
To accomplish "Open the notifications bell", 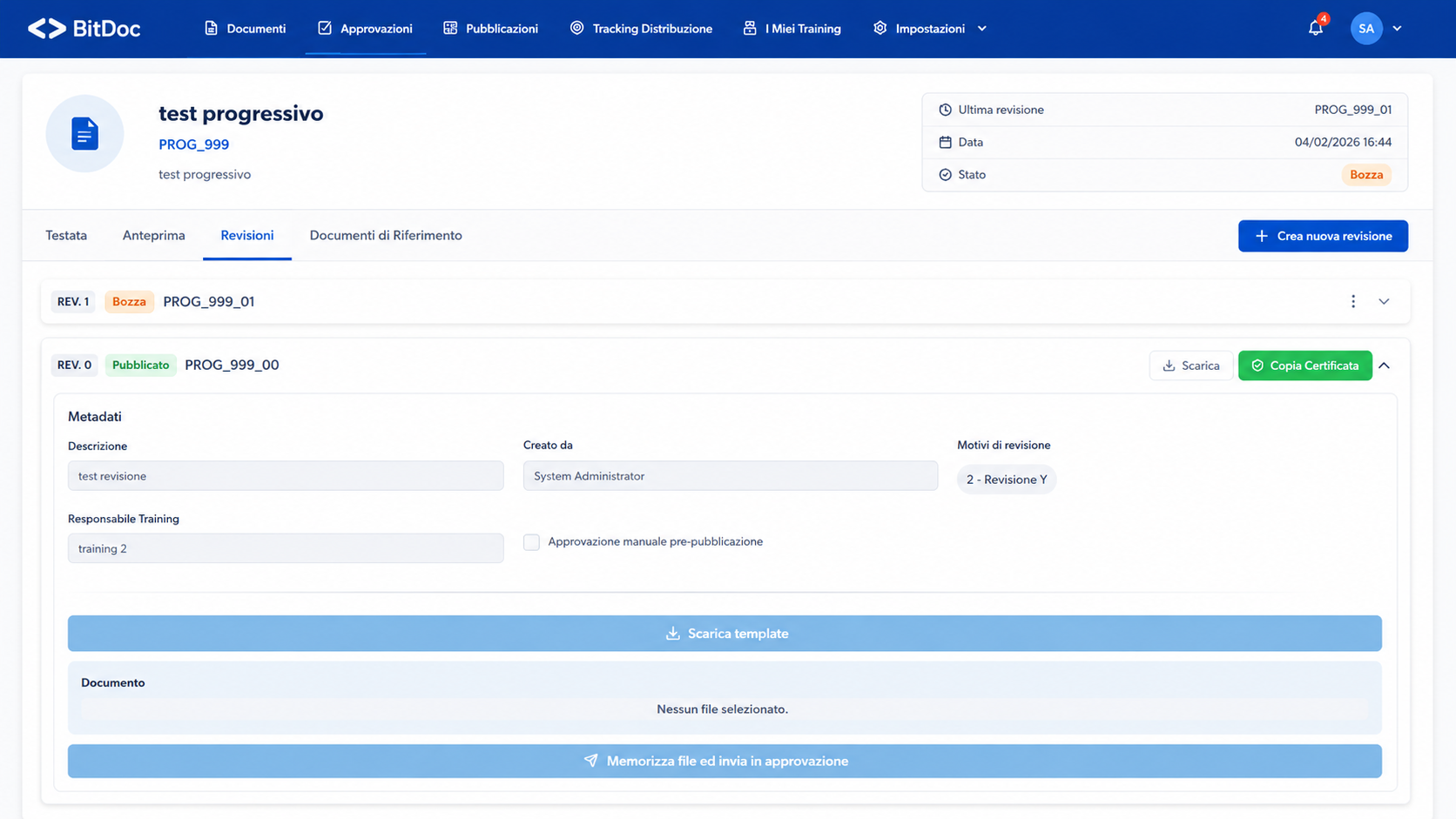I will (1316, 29).
